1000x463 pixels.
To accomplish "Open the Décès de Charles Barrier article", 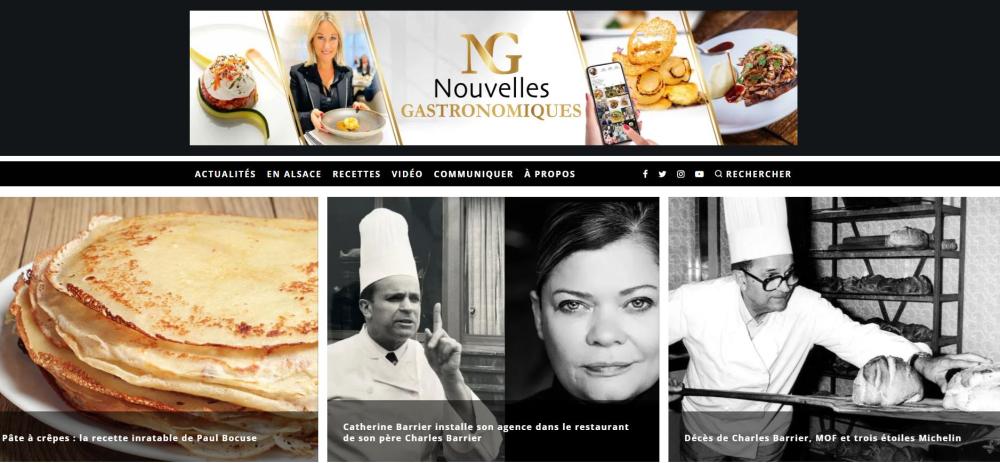I will point(822,438).
